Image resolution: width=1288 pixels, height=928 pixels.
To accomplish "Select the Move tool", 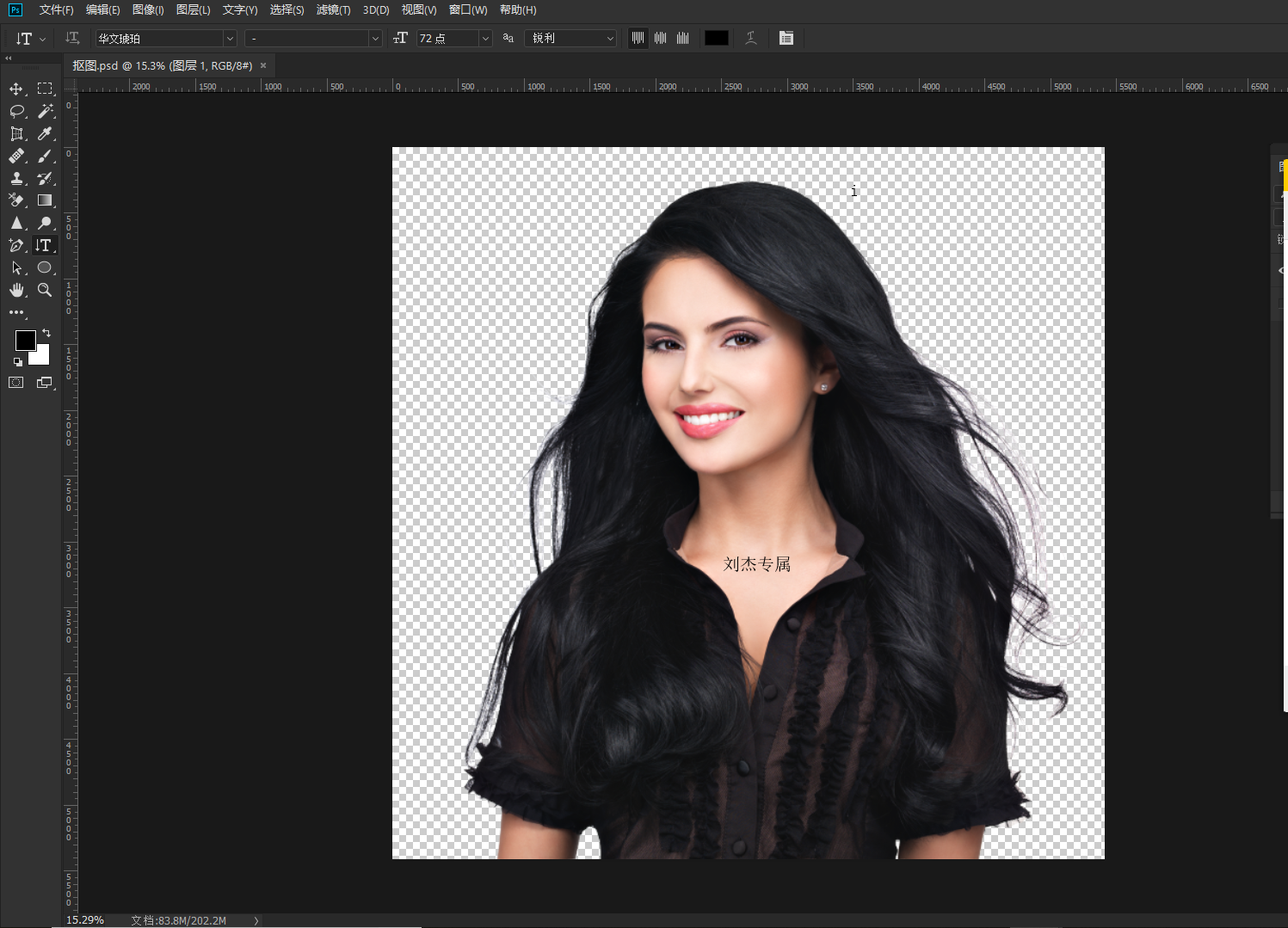I will tap(16, 89).
